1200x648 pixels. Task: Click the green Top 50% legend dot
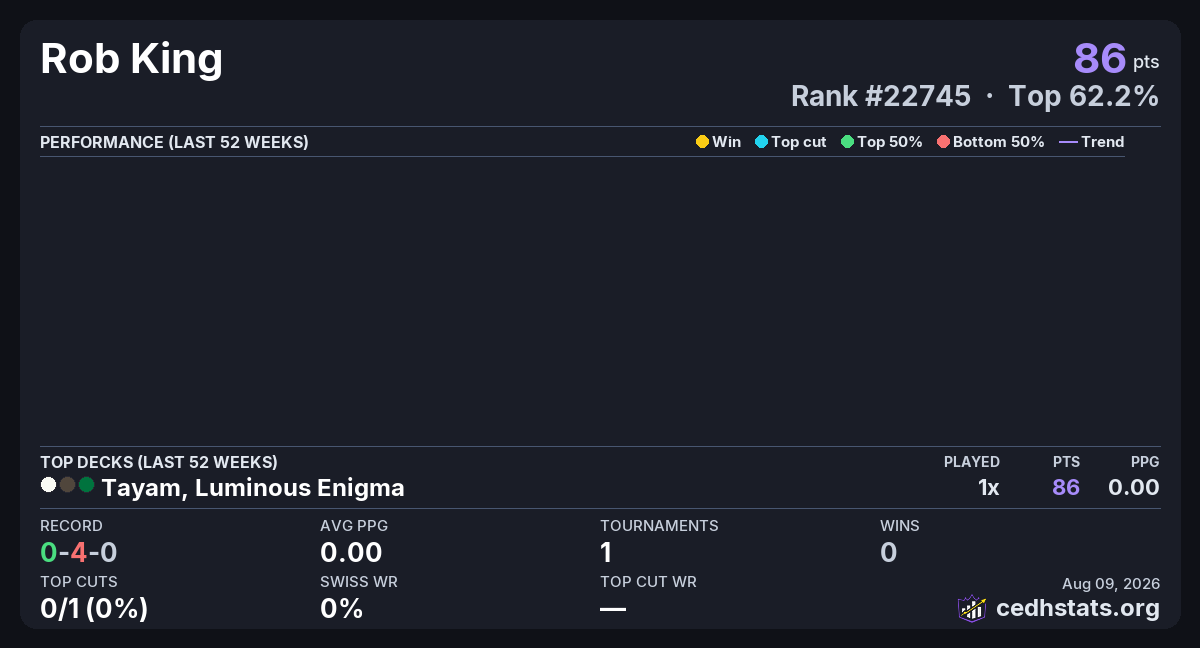pyautogui.click(x=848, y=142)
